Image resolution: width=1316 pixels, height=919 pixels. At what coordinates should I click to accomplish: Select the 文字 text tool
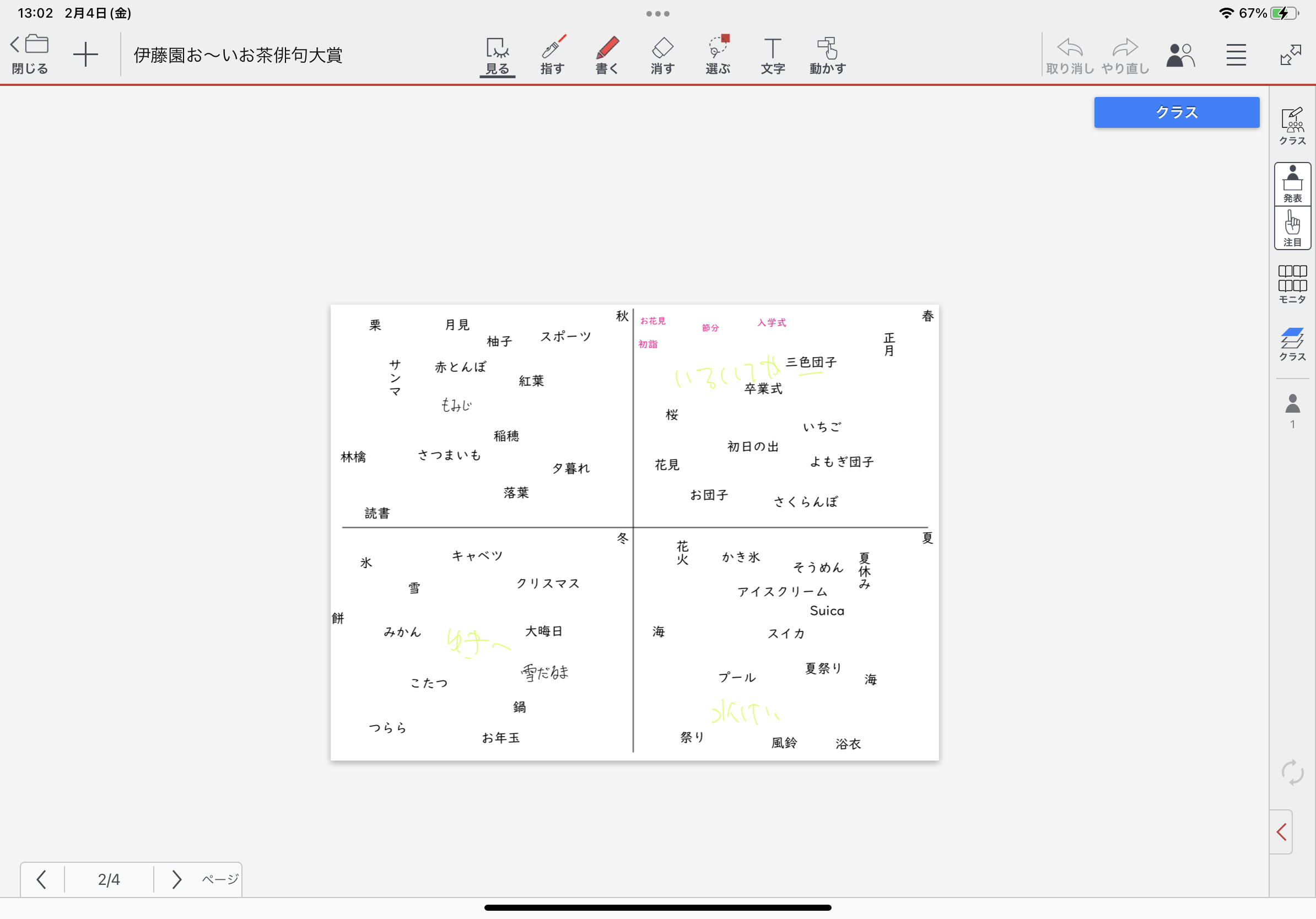pos(772,56)
